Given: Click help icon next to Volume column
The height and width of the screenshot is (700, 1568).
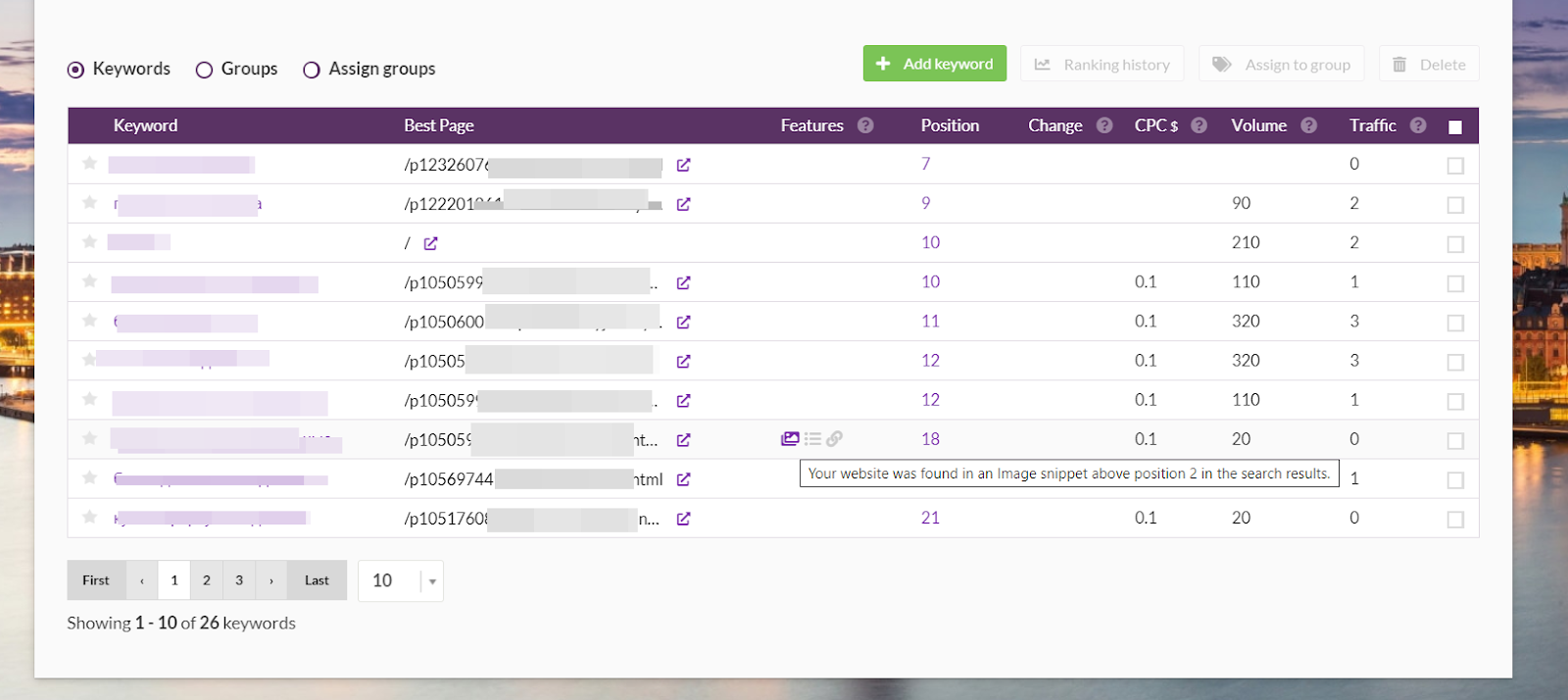Looking at the screenshot, I should click(1308, 125).
